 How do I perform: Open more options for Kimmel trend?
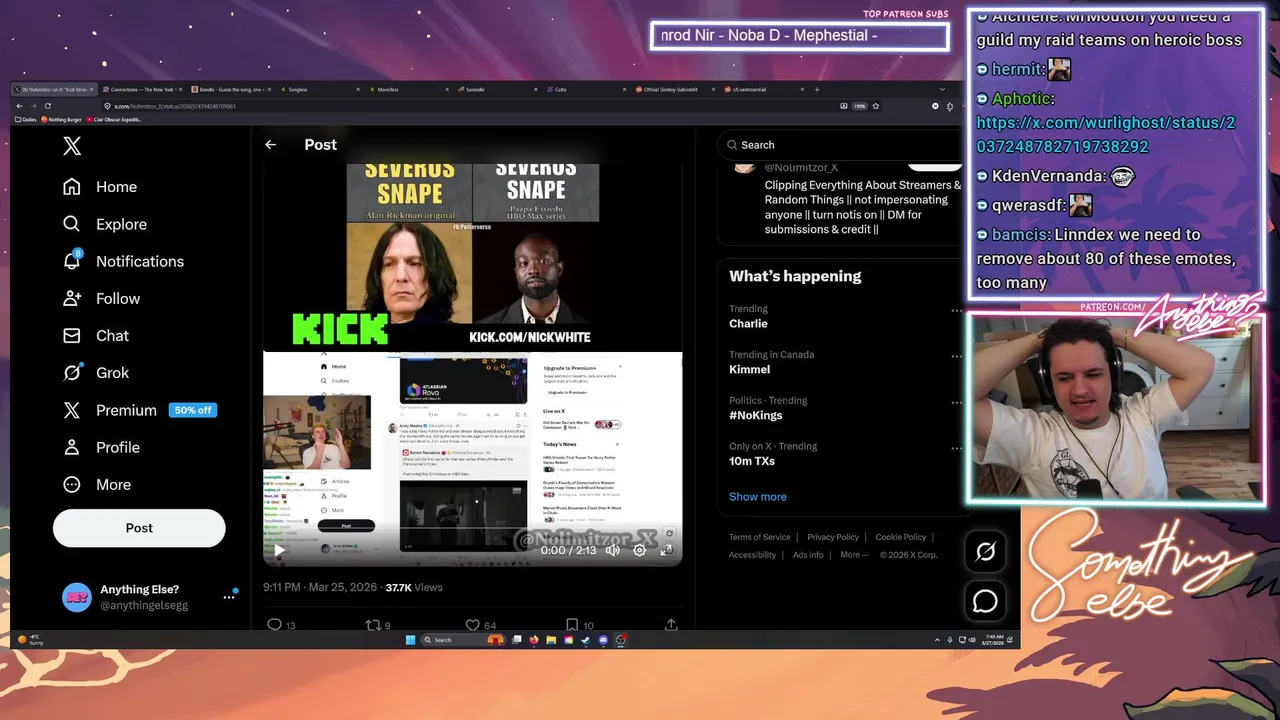[956, 357]
